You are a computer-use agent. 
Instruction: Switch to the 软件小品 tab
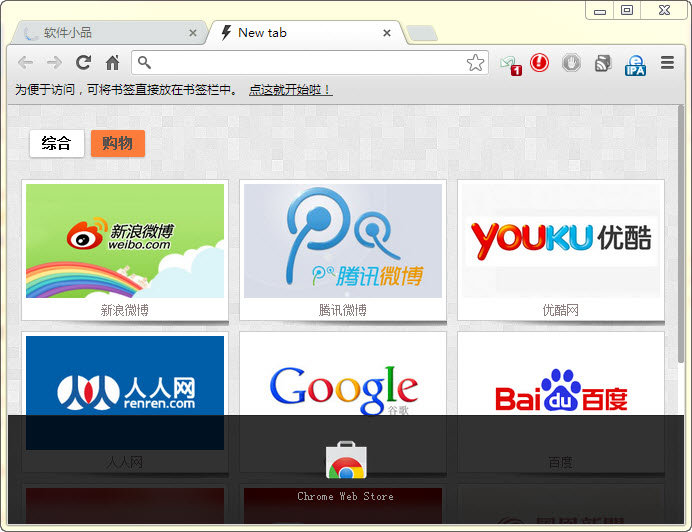click(108, 33)
